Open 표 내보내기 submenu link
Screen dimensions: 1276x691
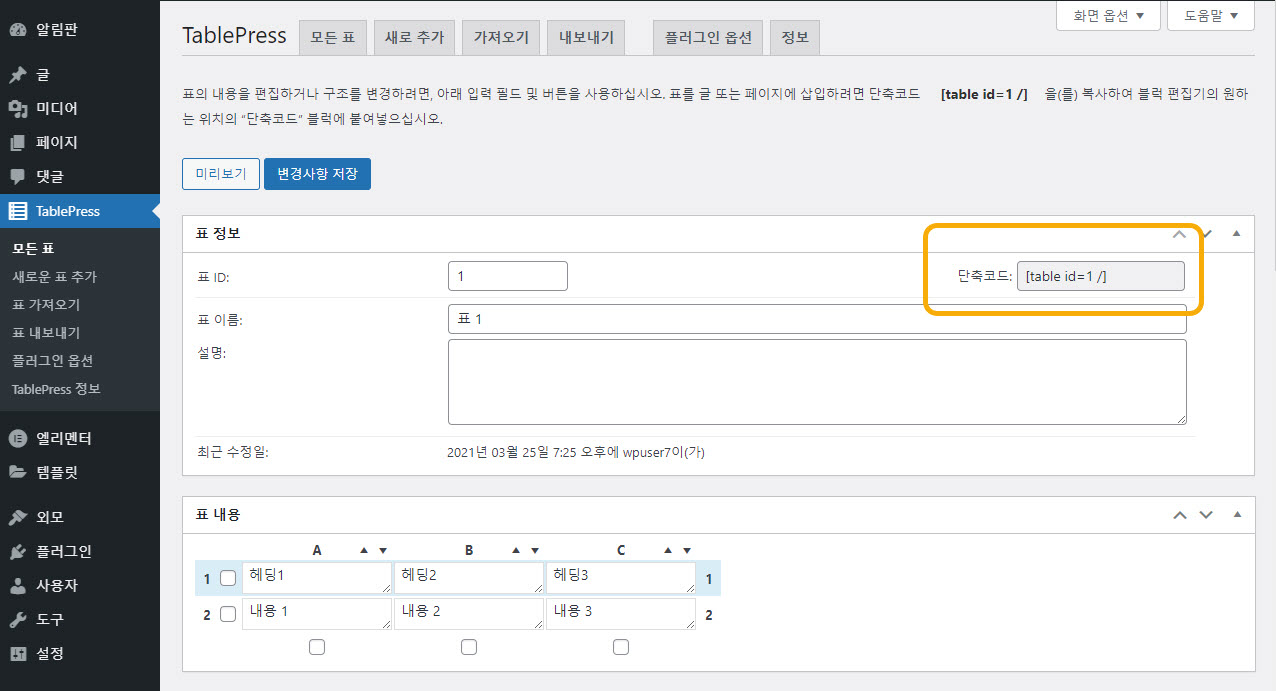tap(46, 333)
